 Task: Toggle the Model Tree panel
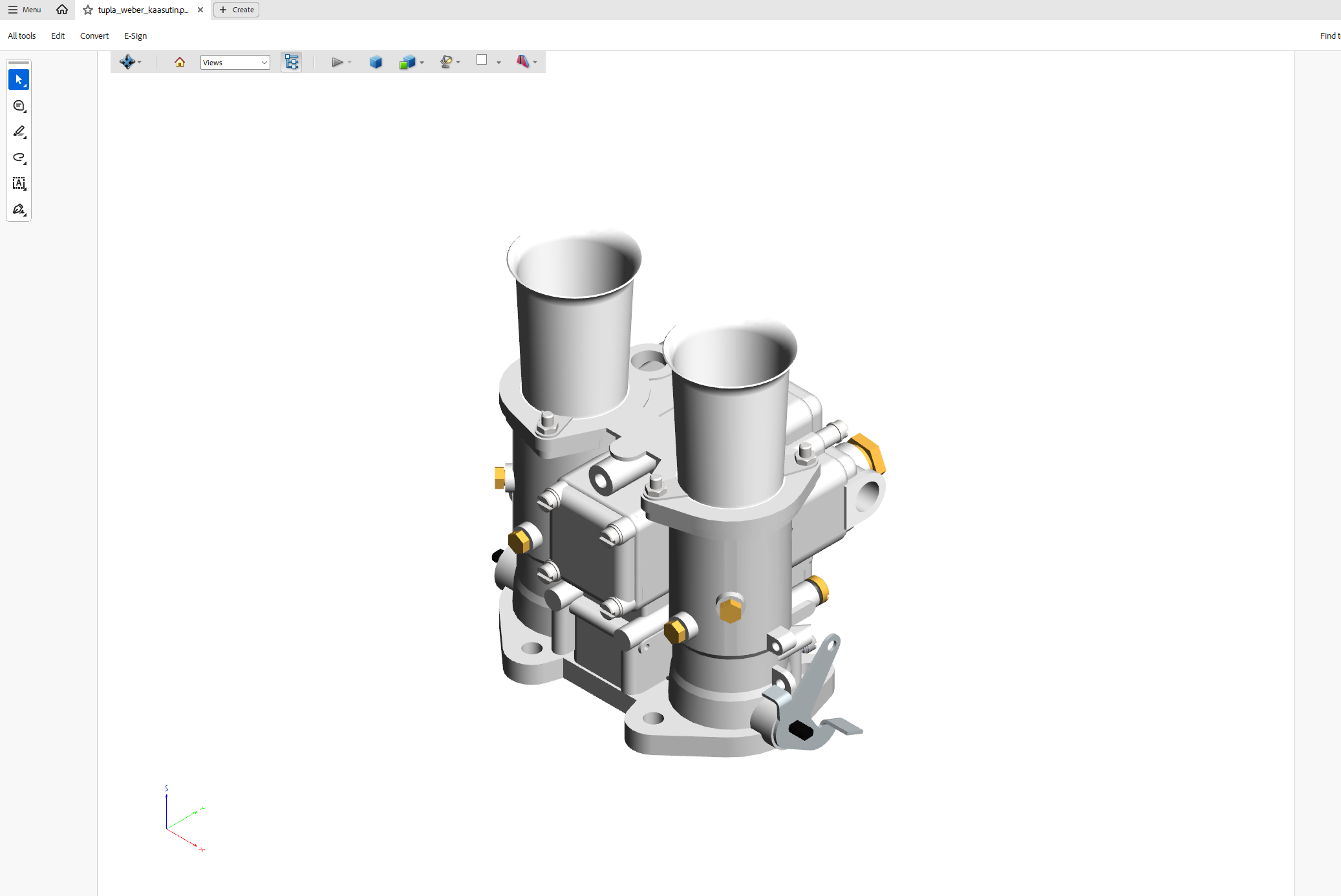pos(292,62)
